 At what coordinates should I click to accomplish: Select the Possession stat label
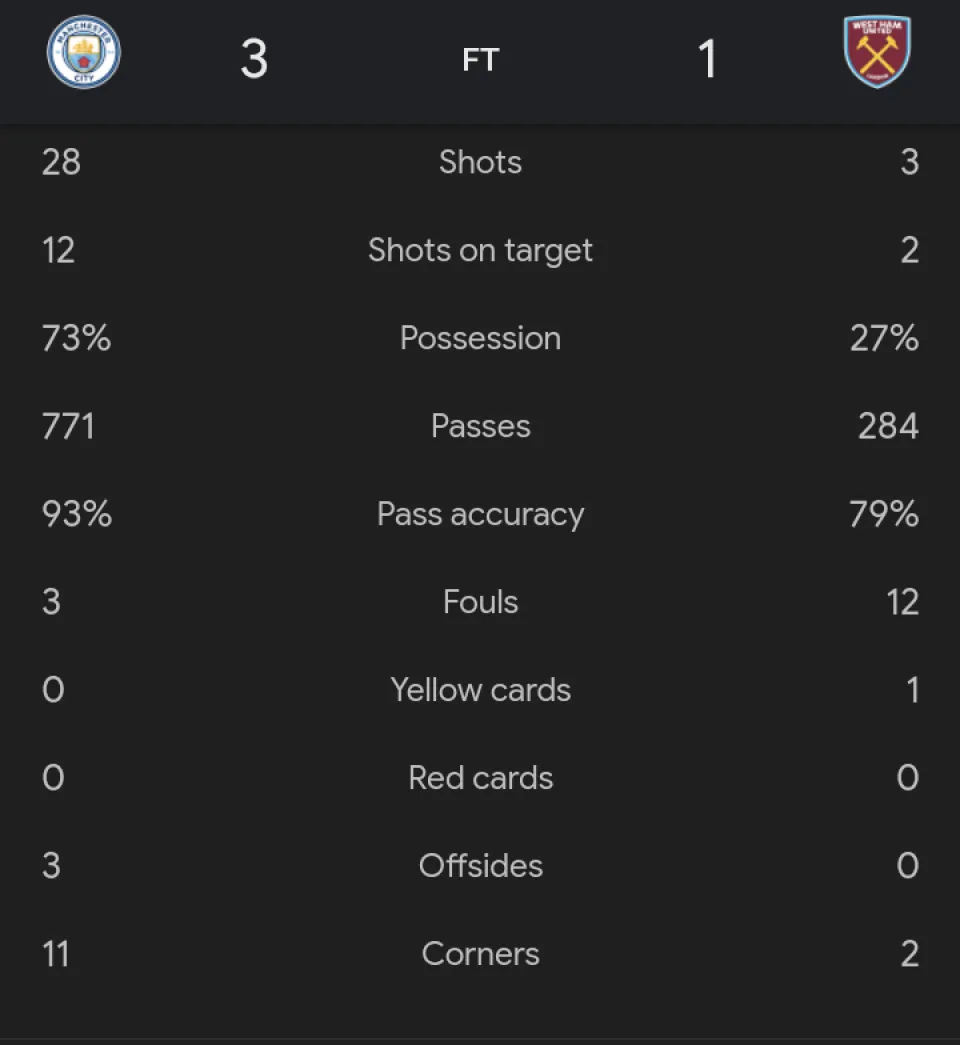click(480, 338)
